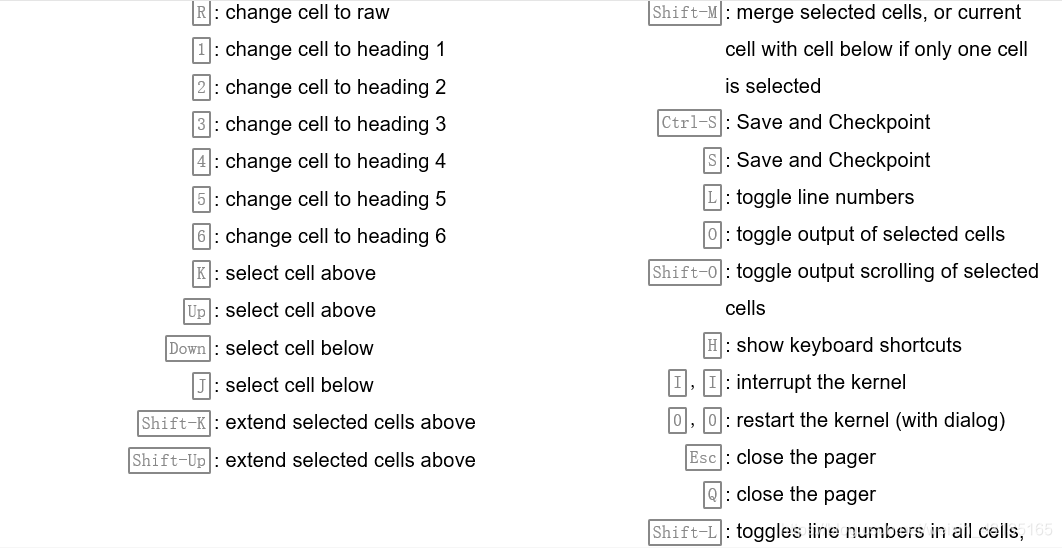
Task: Click the Up key shortcut badge
Action: coord(197,311)
